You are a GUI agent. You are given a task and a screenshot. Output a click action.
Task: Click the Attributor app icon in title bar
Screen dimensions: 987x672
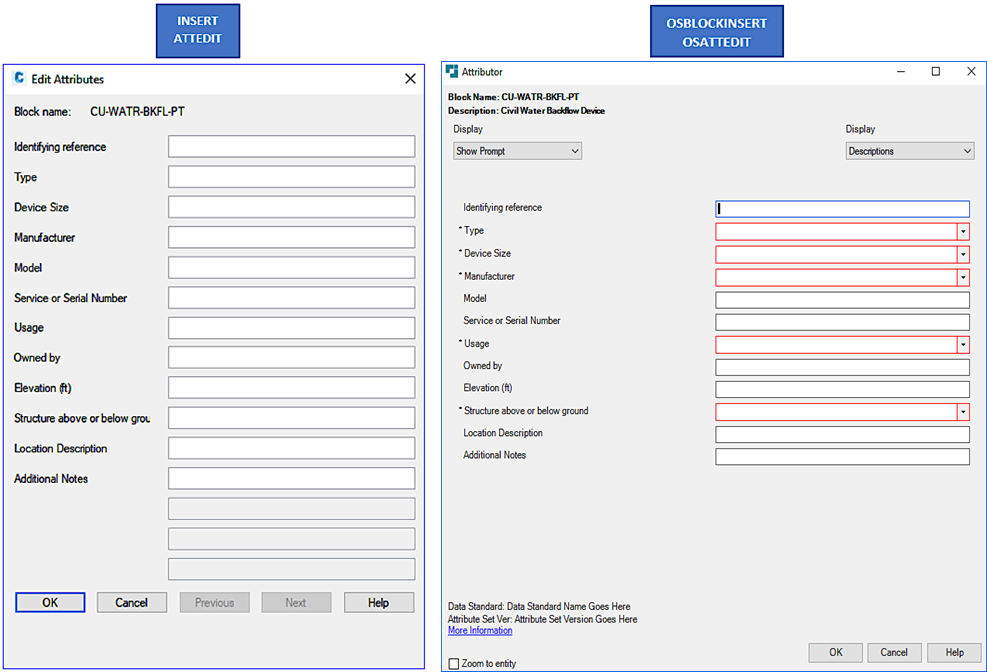click(x=452, y=71)
